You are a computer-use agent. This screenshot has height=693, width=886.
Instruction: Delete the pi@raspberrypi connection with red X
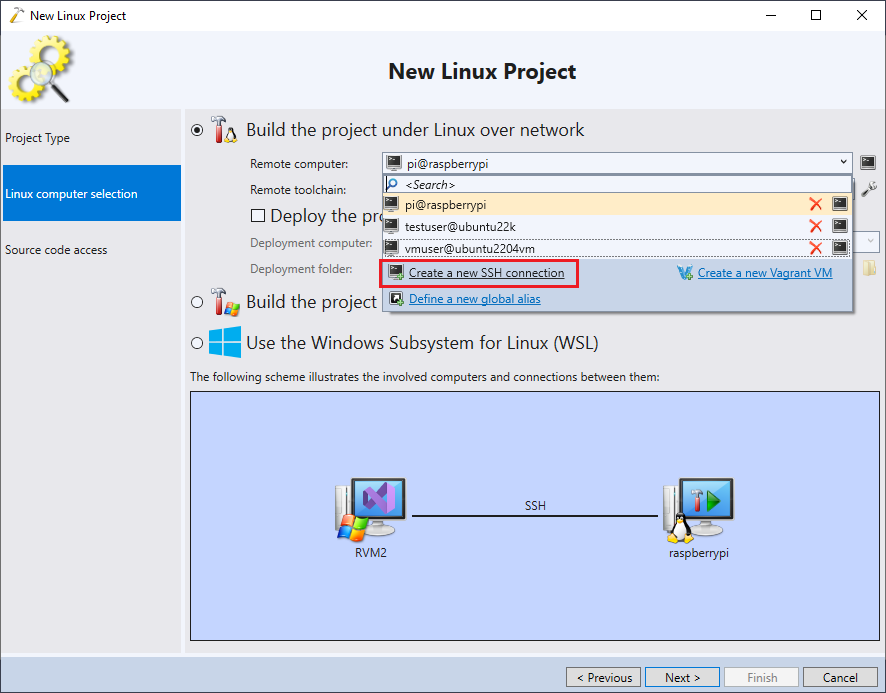click(815, 204)
